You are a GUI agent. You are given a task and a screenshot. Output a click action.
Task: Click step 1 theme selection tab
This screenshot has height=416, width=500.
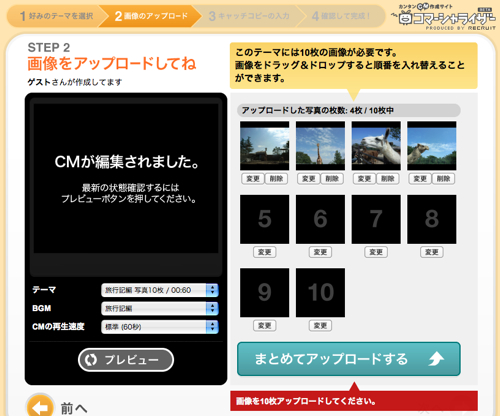point(55,16)
